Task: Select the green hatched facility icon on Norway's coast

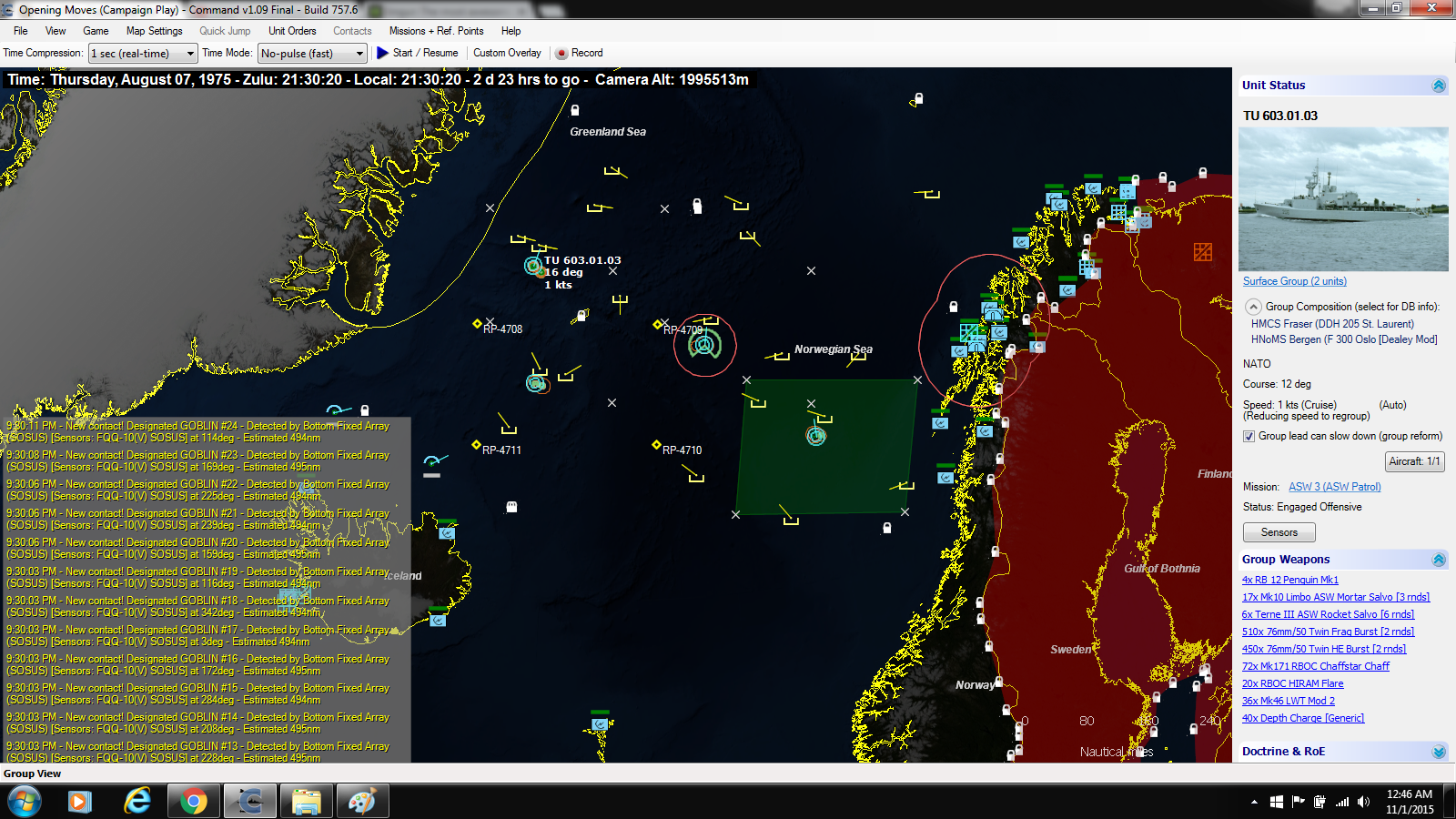Action: pyautogui.click(x=969, y=332)
